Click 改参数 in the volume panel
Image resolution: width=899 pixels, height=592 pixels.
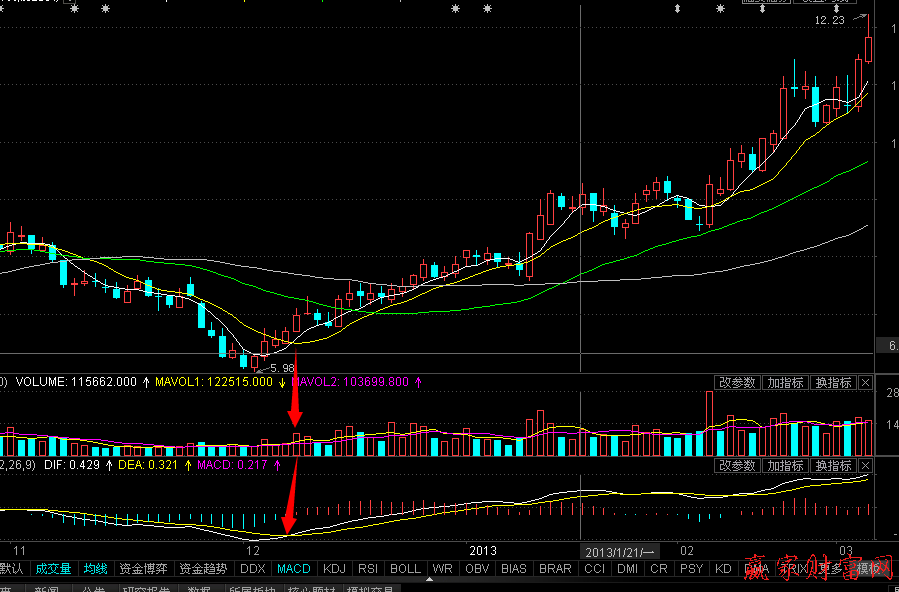click(737, 383)
